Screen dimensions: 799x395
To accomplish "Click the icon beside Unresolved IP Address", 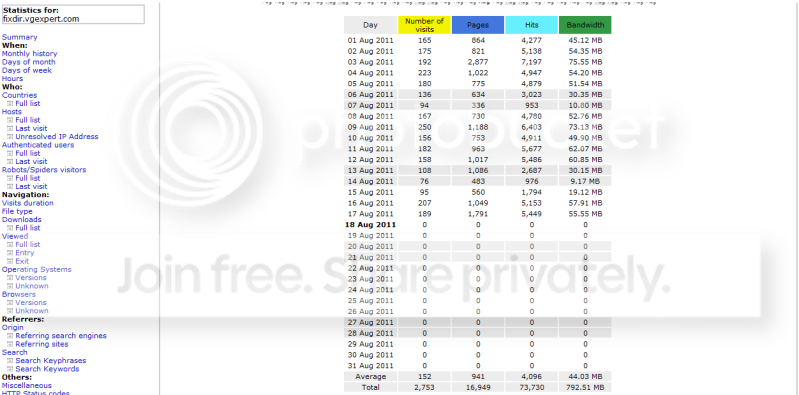I will (10, 137).
